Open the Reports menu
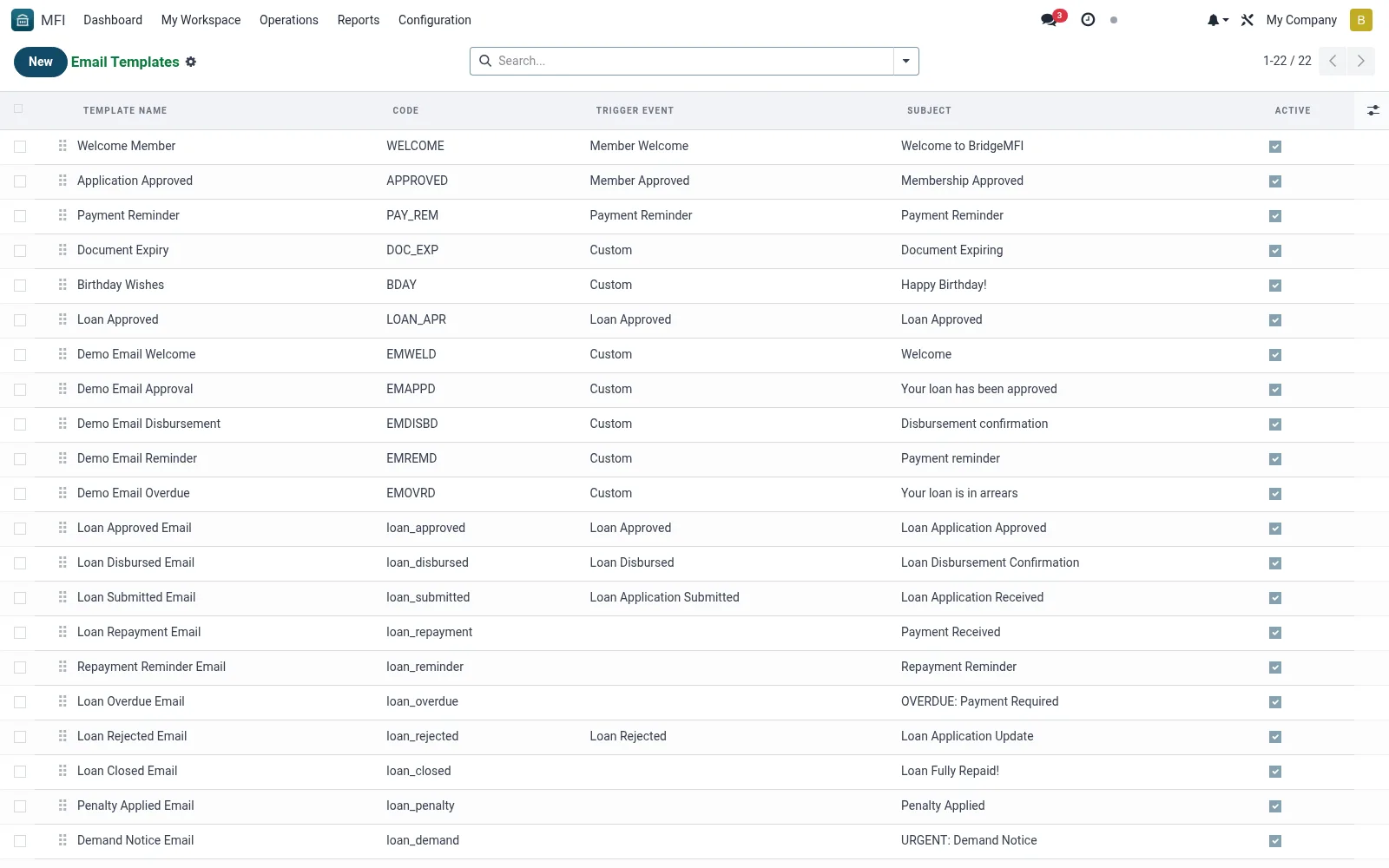The image size is (1389, 868). tap(359, 20)
